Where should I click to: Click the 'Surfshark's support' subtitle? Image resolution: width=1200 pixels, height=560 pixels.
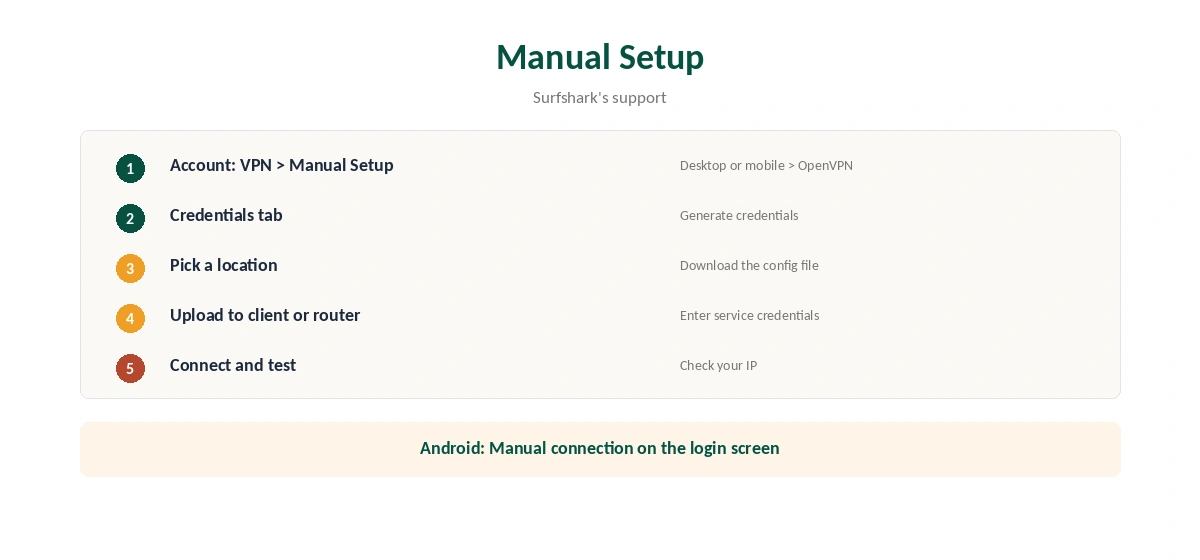click(x=600, y=97)
